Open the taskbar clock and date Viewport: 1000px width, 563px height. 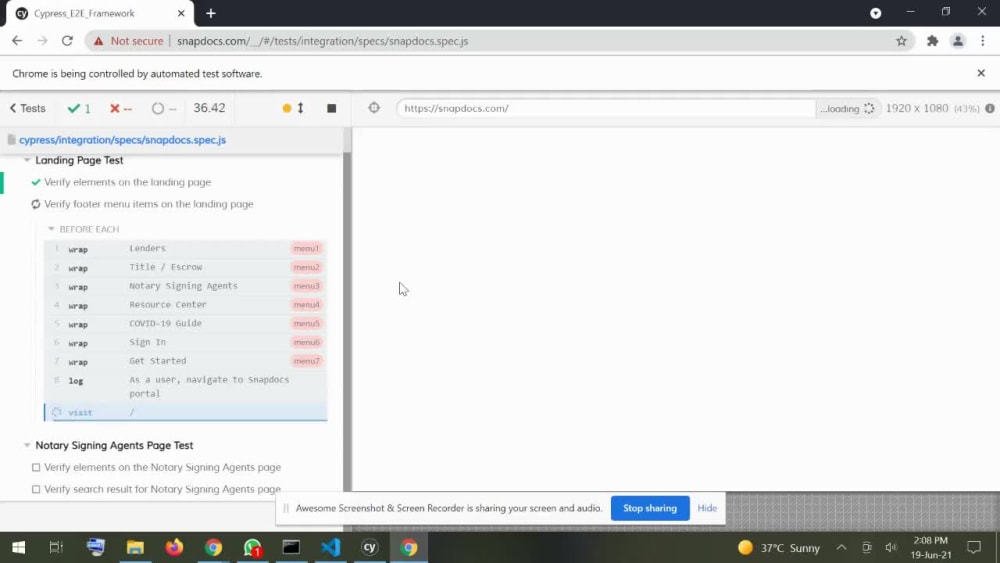click(x=931, y=548)
